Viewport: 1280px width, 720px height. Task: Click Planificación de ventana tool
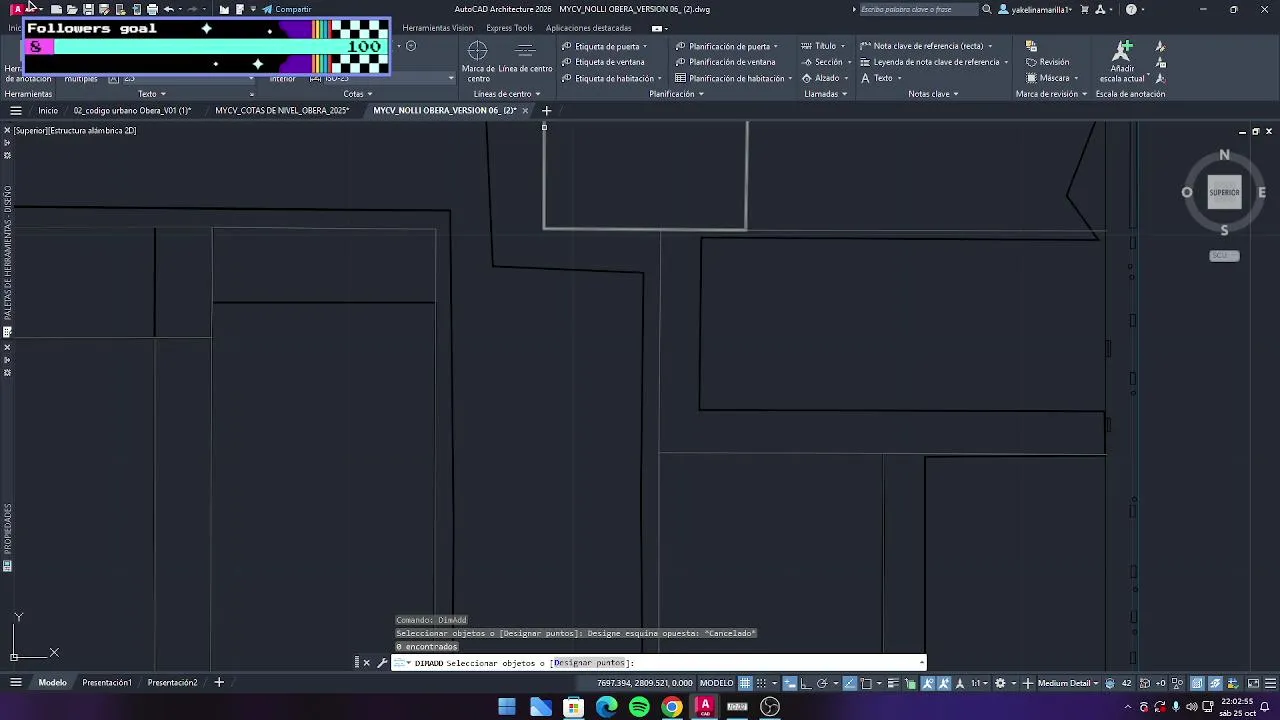coord(725,62)
